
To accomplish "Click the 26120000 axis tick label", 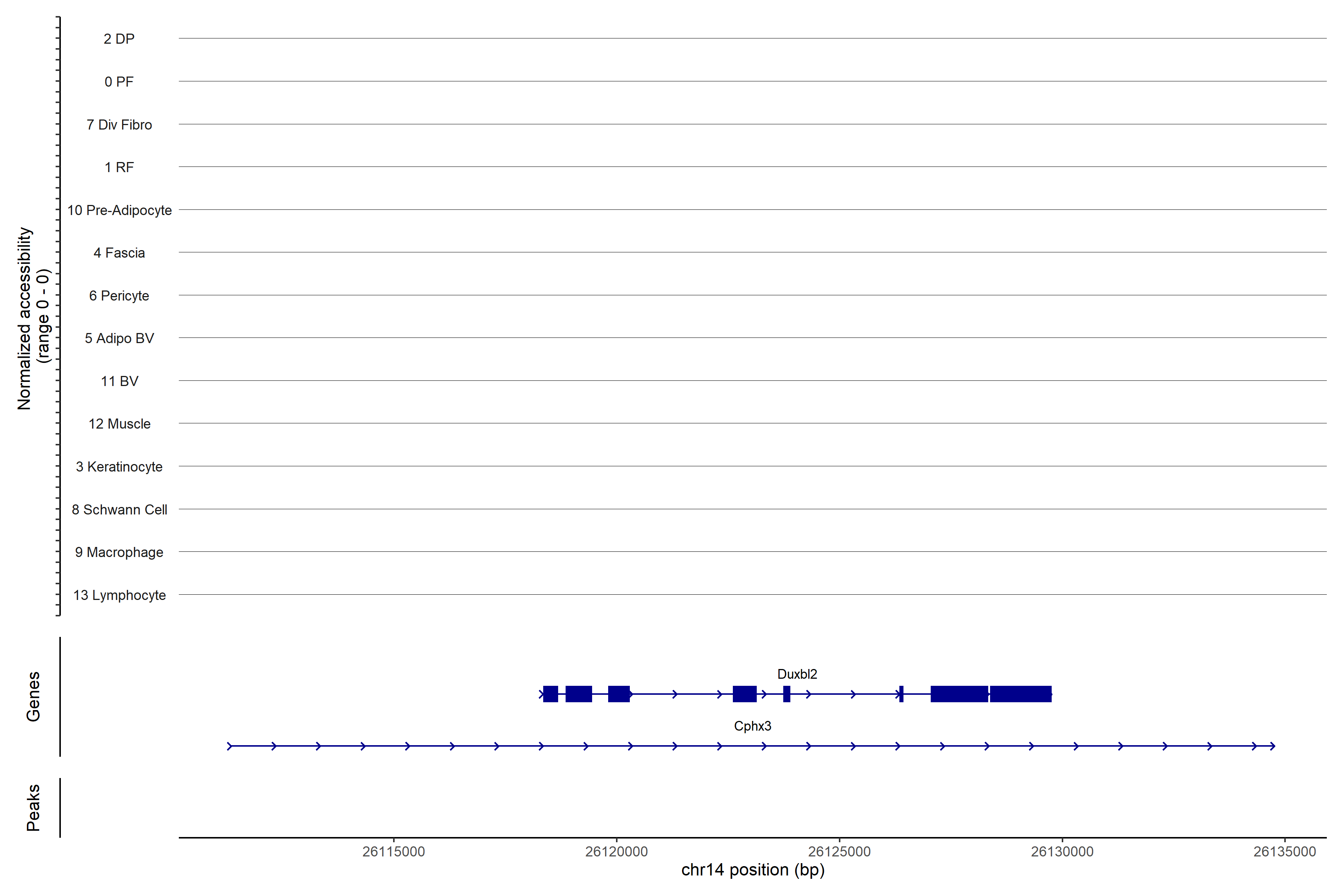I will pyautogui.click(x=616, y=852).
